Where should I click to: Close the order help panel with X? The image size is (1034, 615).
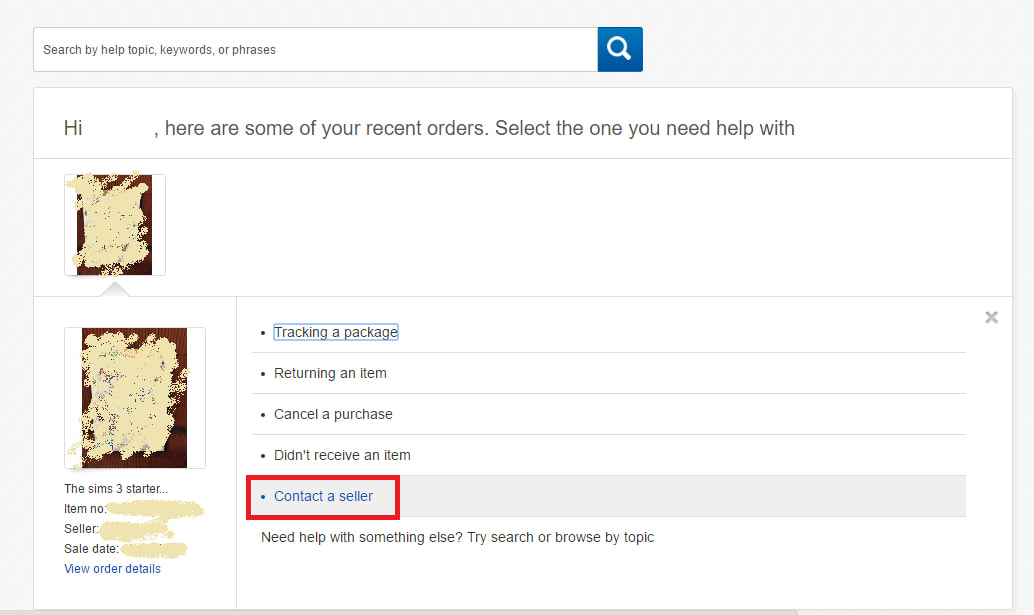(x=991, y=317)
